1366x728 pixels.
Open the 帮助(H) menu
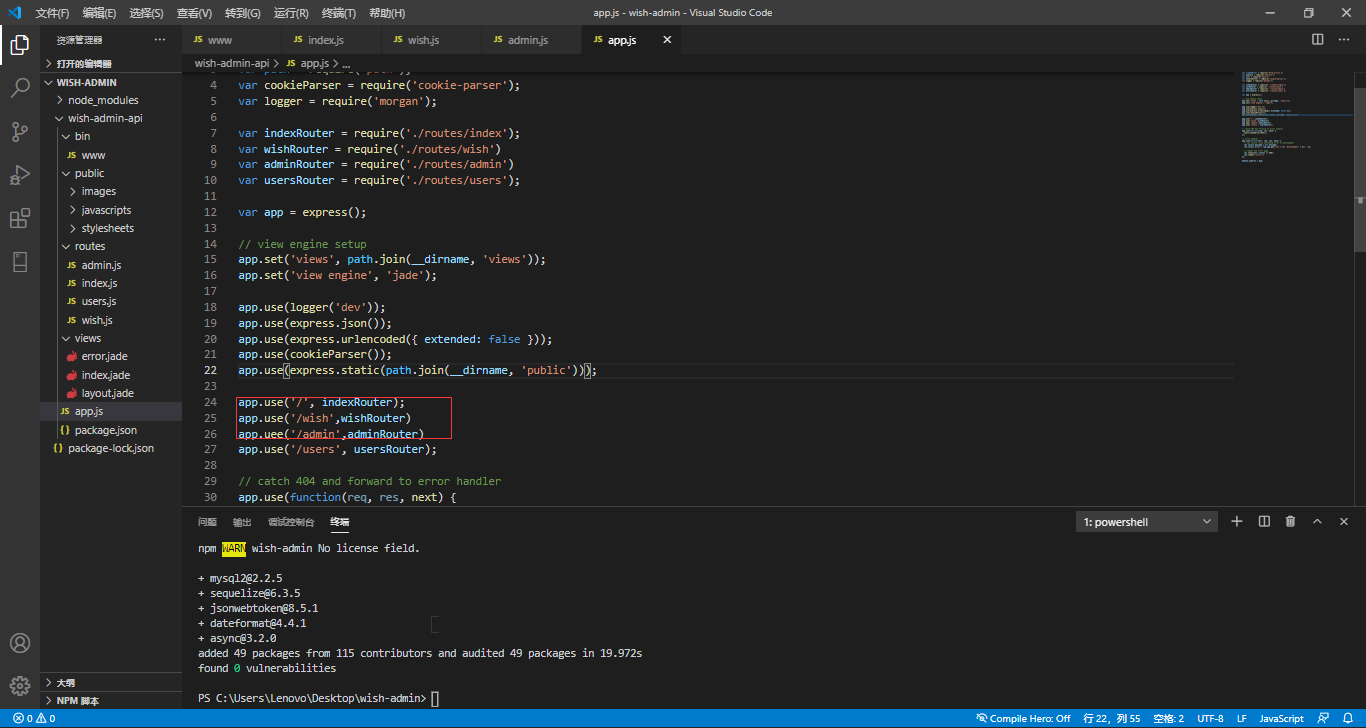(387, 13)
